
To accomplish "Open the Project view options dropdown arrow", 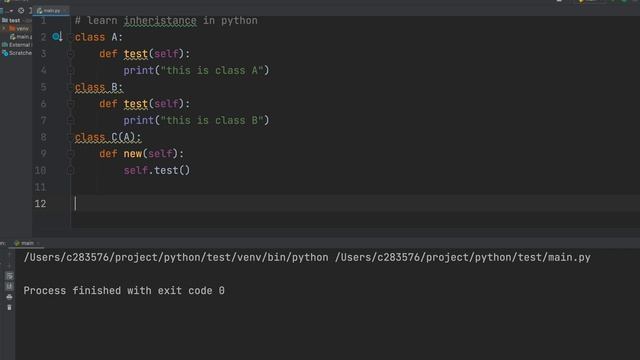I will pyautogui.click(x=11, y=11).
